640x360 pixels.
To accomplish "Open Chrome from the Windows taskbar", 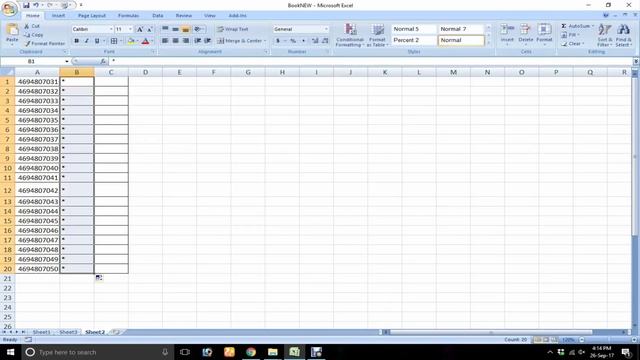I will pyautogui.click(x=251, y=352).
